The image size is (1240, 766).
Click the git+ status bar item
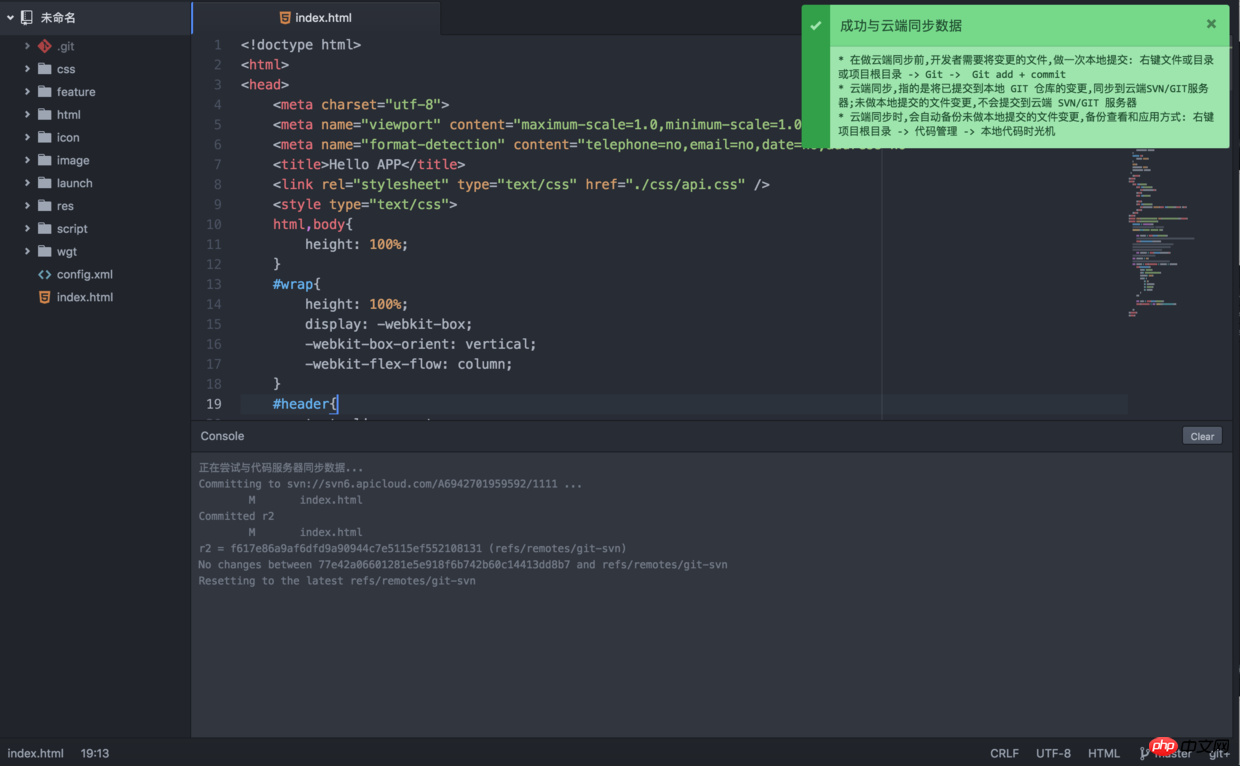[x=1219, y=753]
